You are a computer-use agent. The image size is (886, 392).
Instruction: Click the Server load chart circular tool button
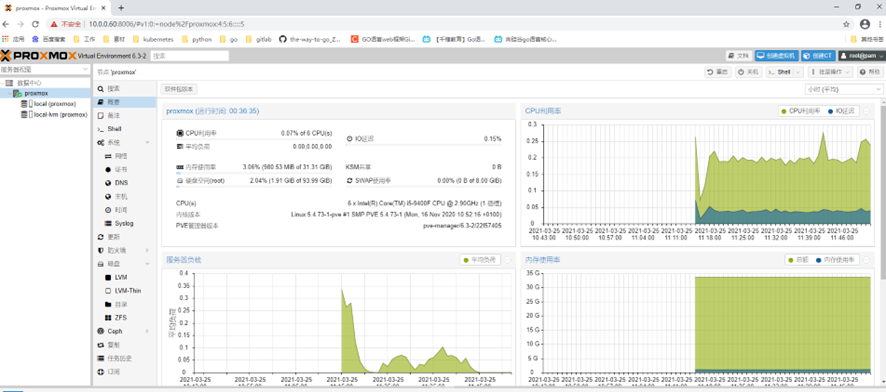507,260
